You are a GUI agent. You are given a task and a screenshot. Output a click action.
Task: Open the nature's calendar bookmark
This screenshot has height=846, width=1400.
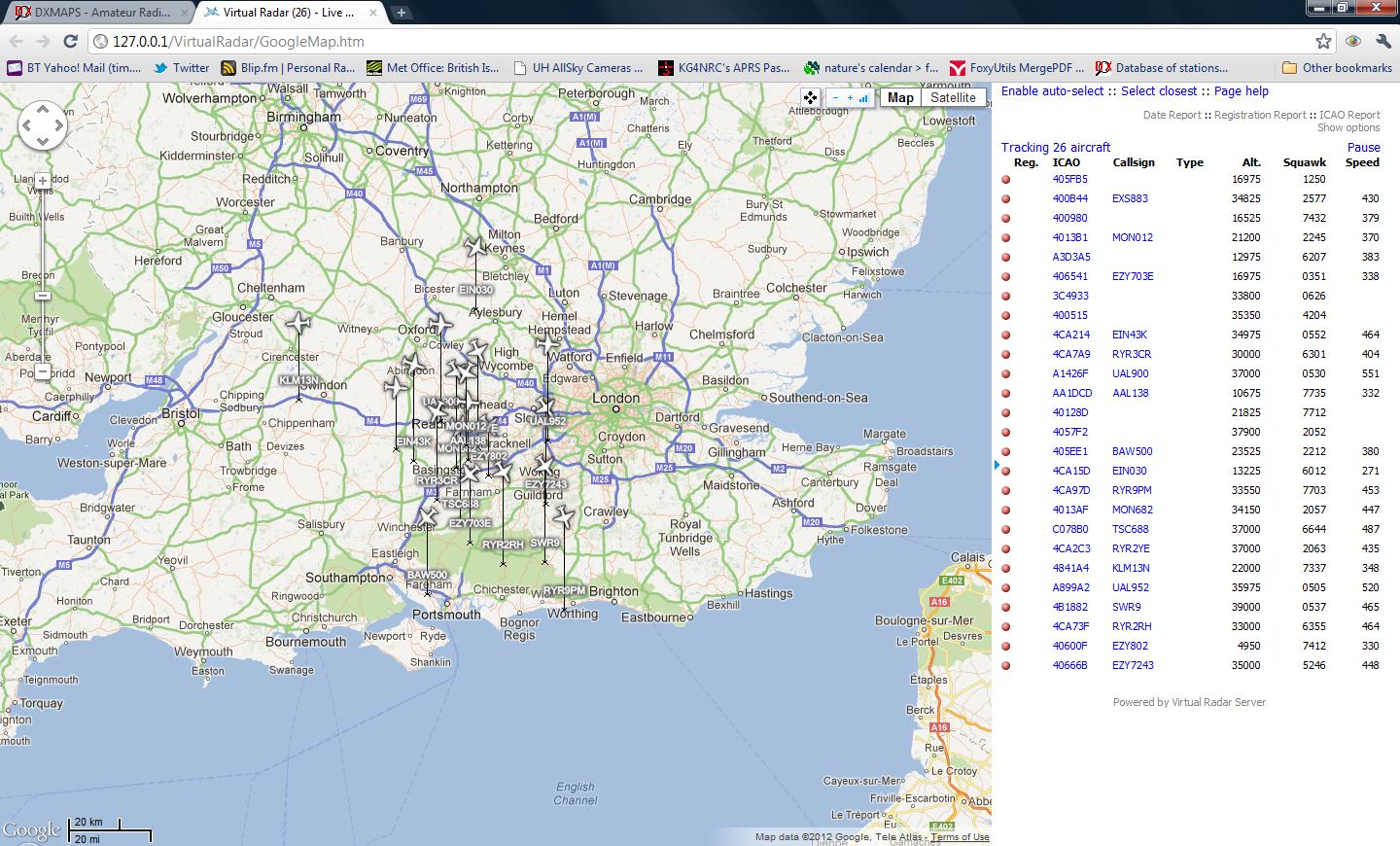871,68
